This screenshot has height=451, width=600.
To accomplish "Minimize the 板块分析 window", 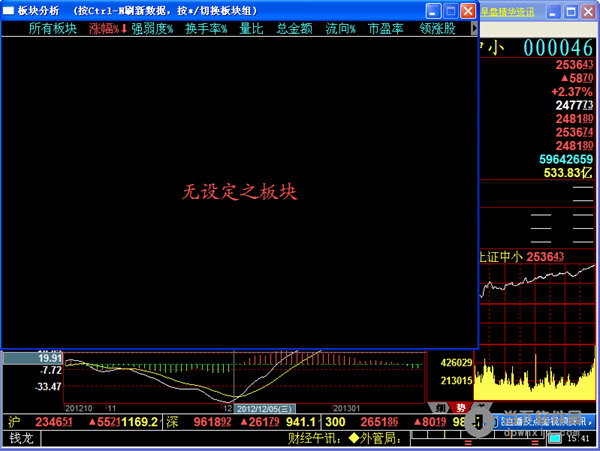I will 433,11.
